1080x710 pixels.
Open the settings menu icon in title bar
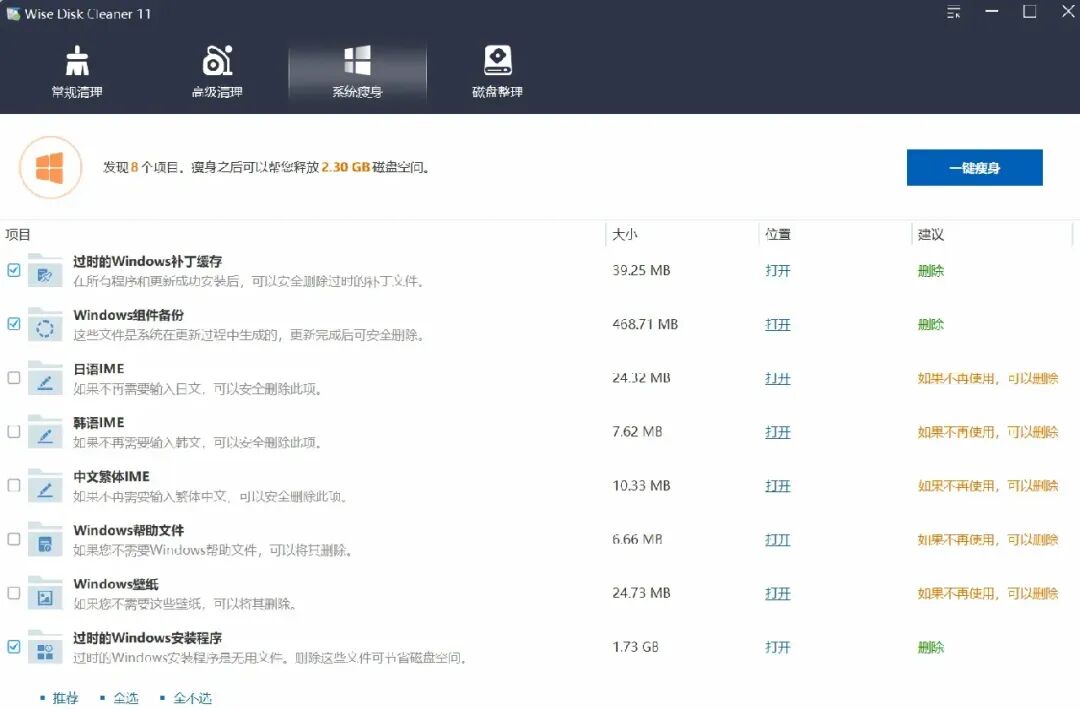point(953,12)
